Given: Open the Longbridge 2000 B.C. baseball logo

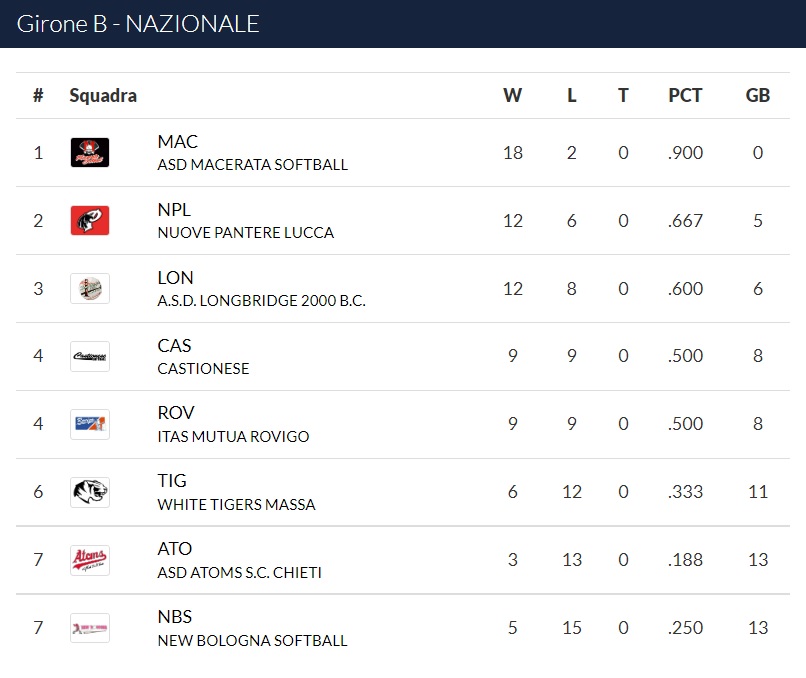Looking at the screenshot, I should [90, 288].
